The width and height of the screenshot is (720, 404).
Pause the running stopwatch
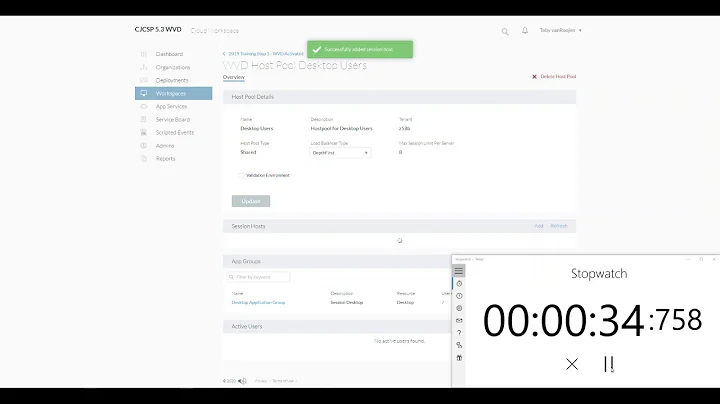pos(609,364)
